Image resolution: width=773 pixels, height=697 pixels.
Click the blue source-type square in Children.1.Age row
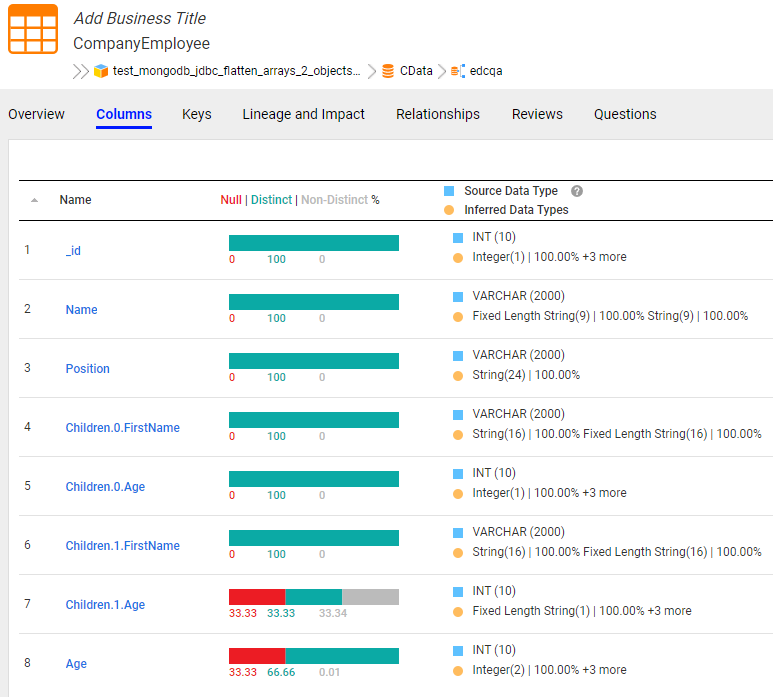(458, 592)
